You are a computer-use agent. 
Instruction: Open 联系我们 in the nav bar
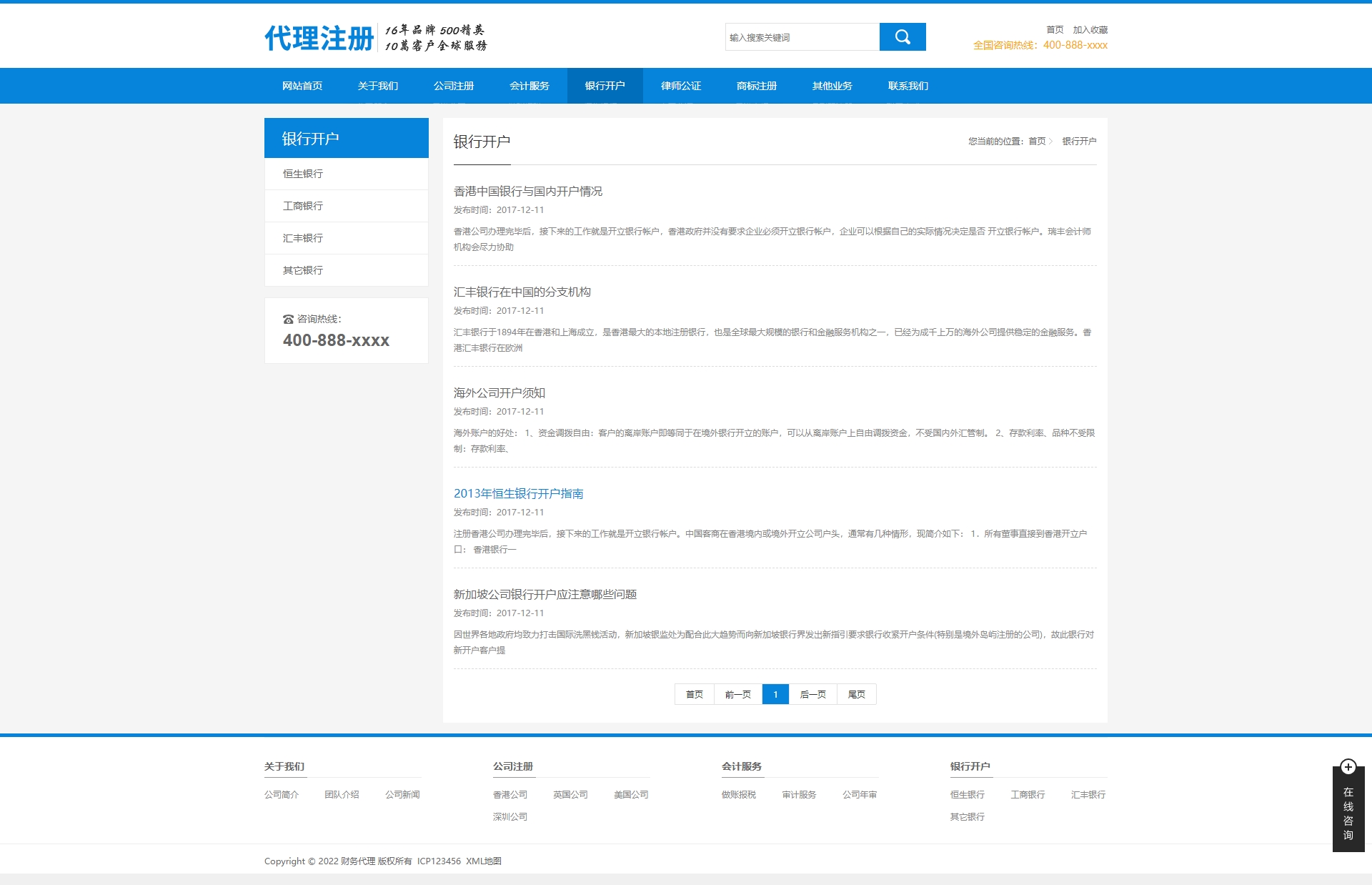(908, 86)
